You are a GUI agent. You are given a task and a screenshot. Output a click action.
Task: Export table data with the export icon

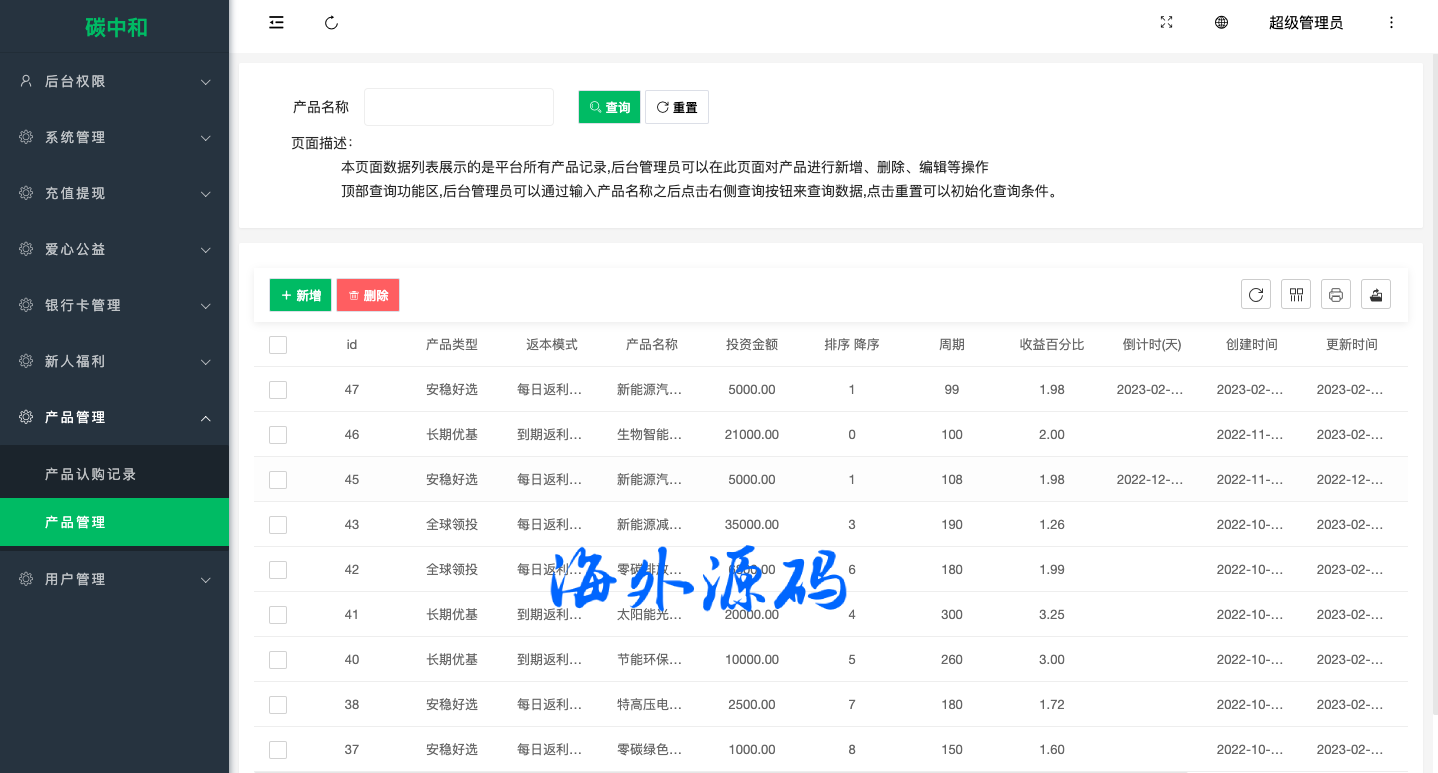click(x=1376, y=295)
